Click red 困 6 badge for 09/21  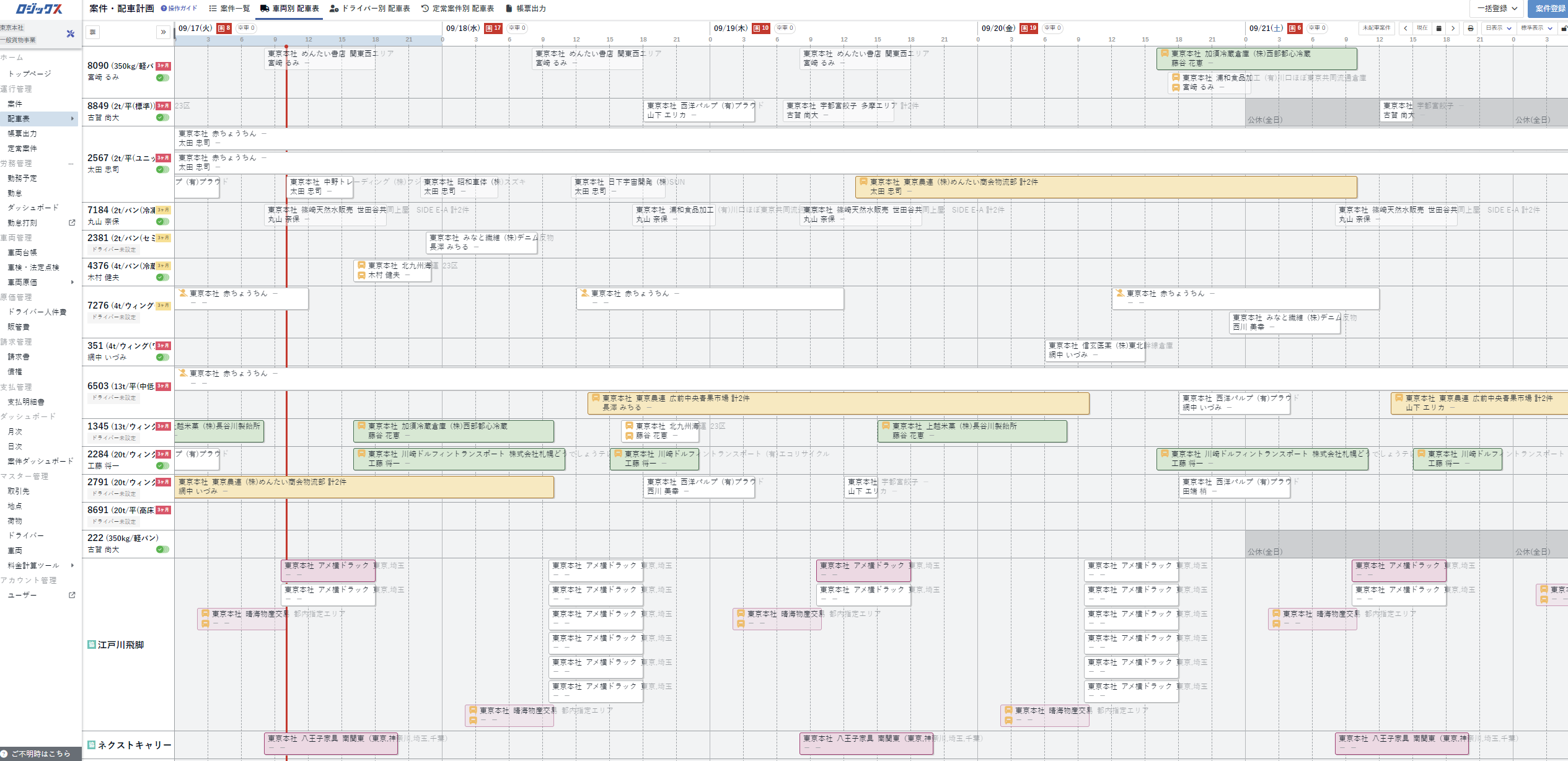tap(1295, 28)
